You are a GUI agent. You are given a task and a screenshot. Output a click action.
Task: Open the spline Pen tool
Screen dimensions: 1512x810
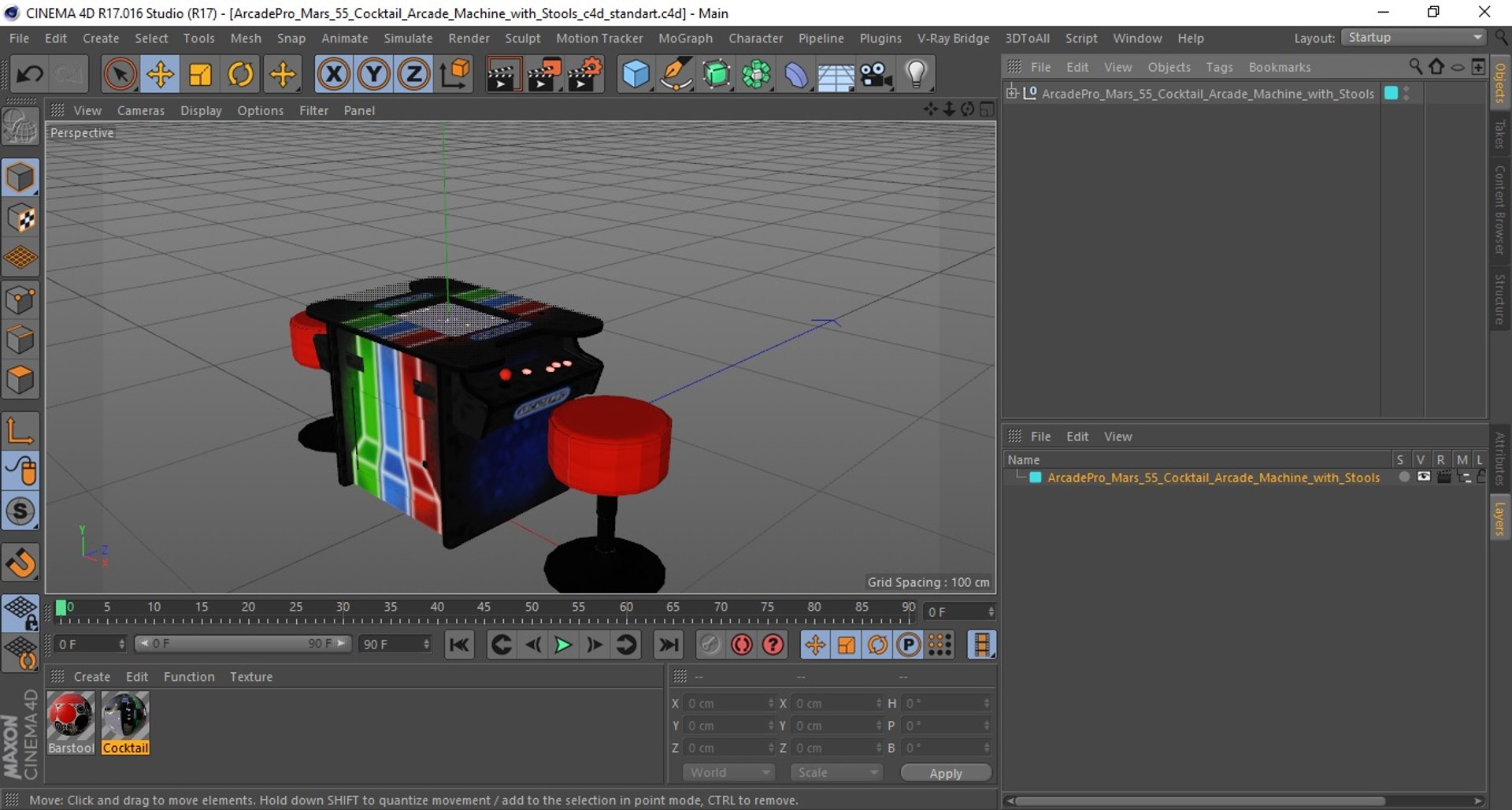(x=676, y=74)
